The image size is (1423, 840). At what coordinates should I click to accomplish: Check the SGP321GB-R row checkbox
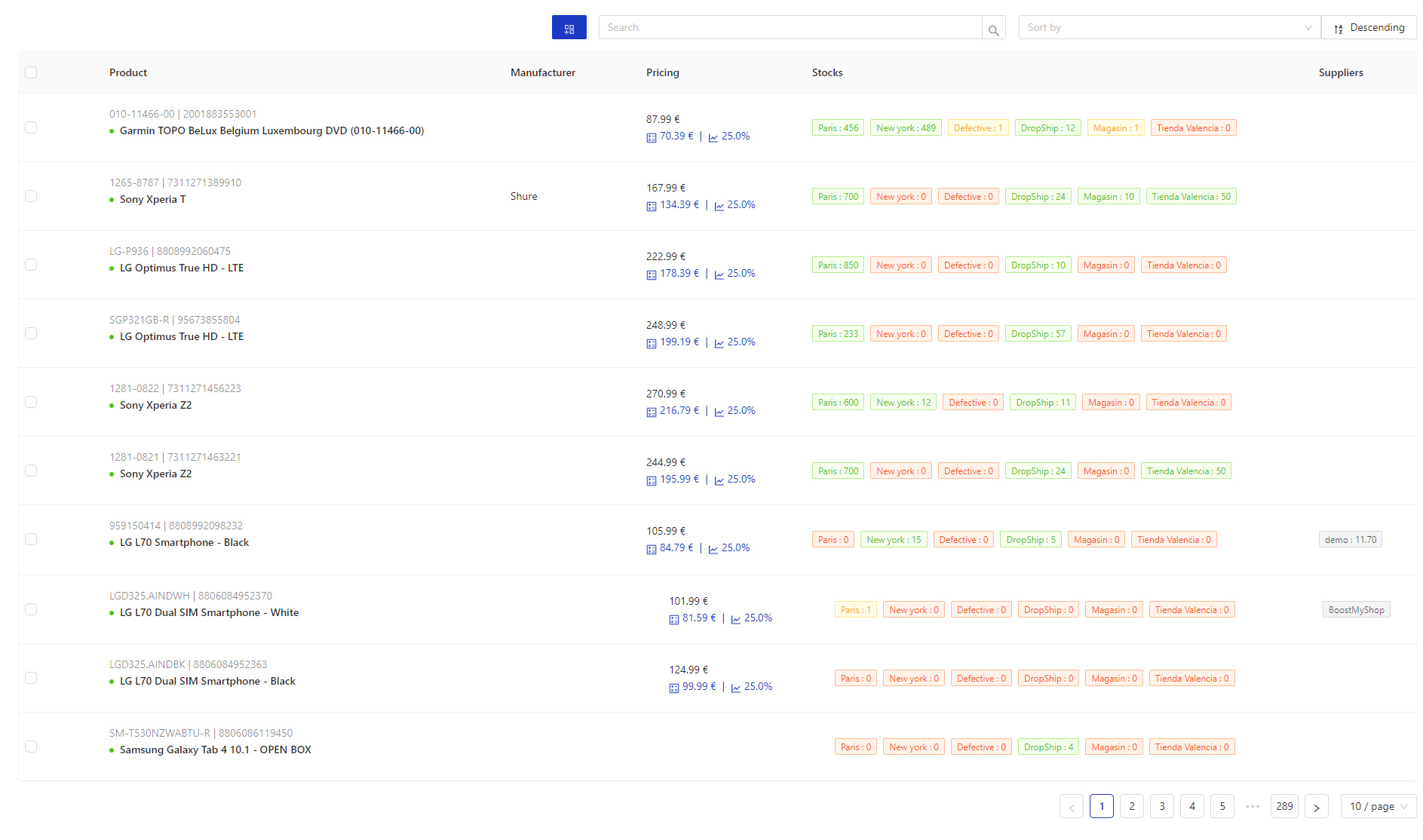pyautogui.click(x=31, y=333)
